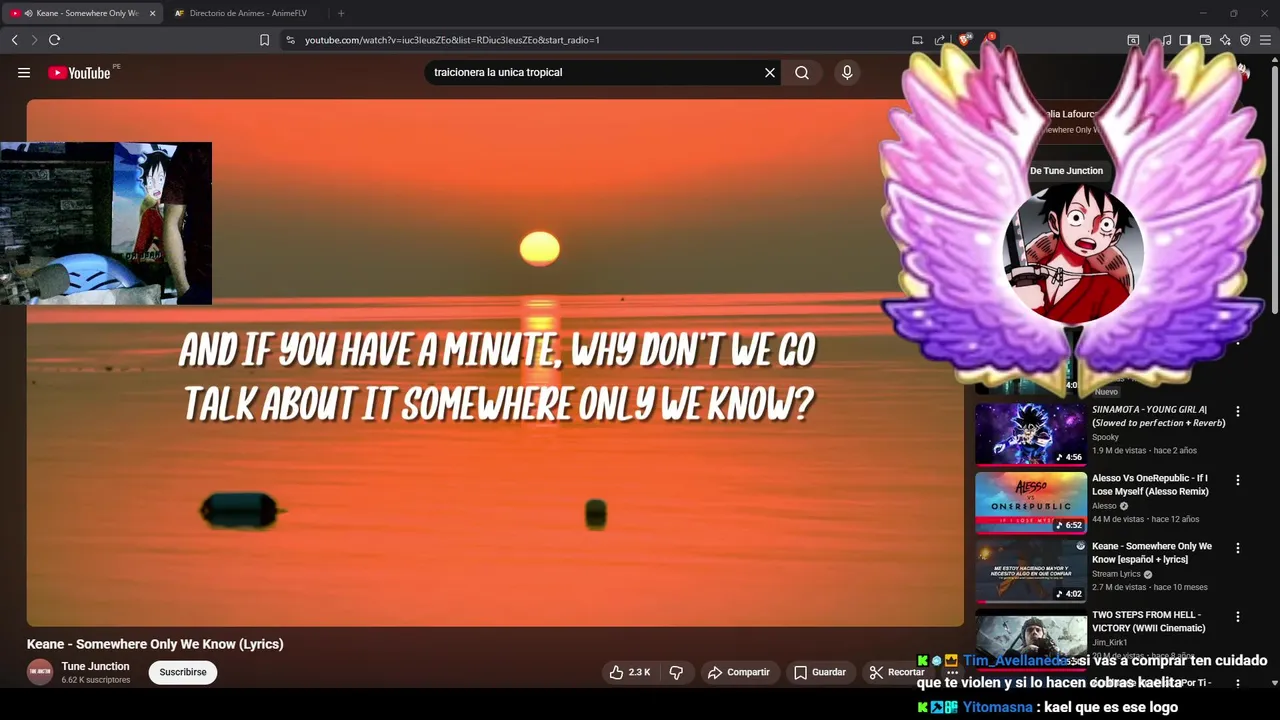Subscribe with the Suscribirse button
This screenshot has height=720, width=1280.
pos(183,672)
